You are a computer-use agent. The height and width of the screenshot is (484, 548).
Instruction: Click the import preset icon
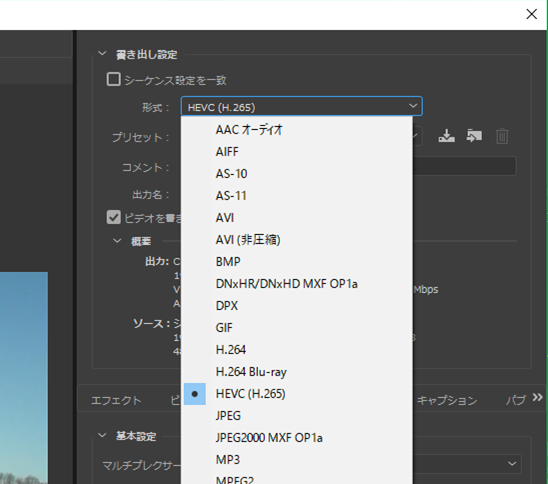[474, 136]
